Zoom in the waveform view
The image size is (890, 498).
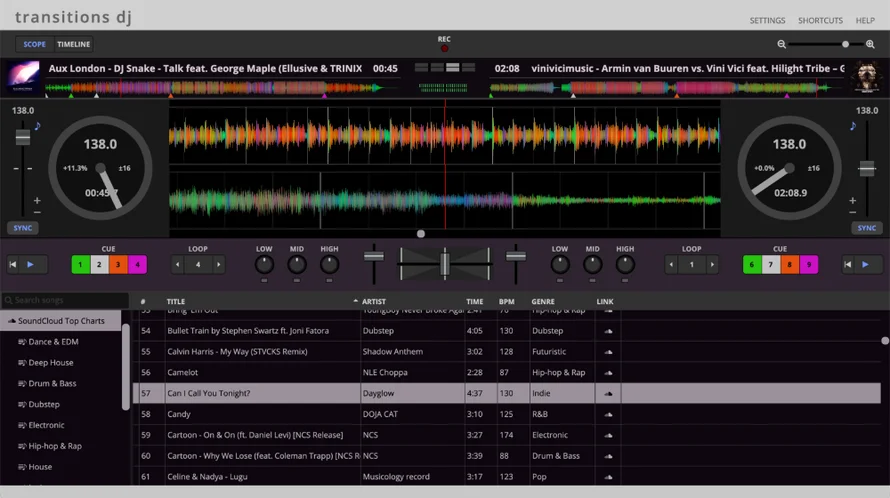870,44
